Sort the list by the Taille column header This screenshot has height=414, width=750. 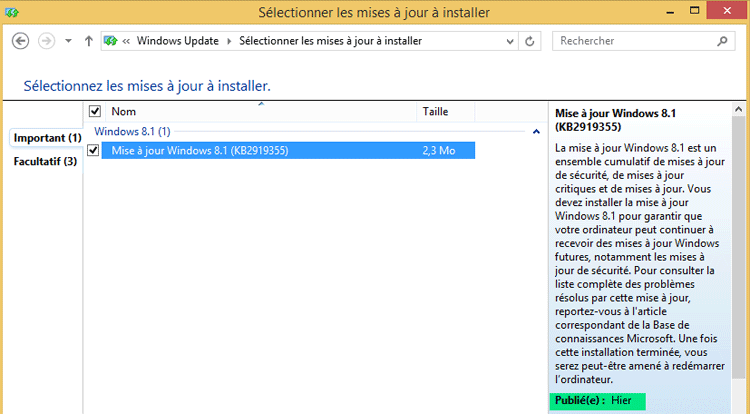point(435,112)
